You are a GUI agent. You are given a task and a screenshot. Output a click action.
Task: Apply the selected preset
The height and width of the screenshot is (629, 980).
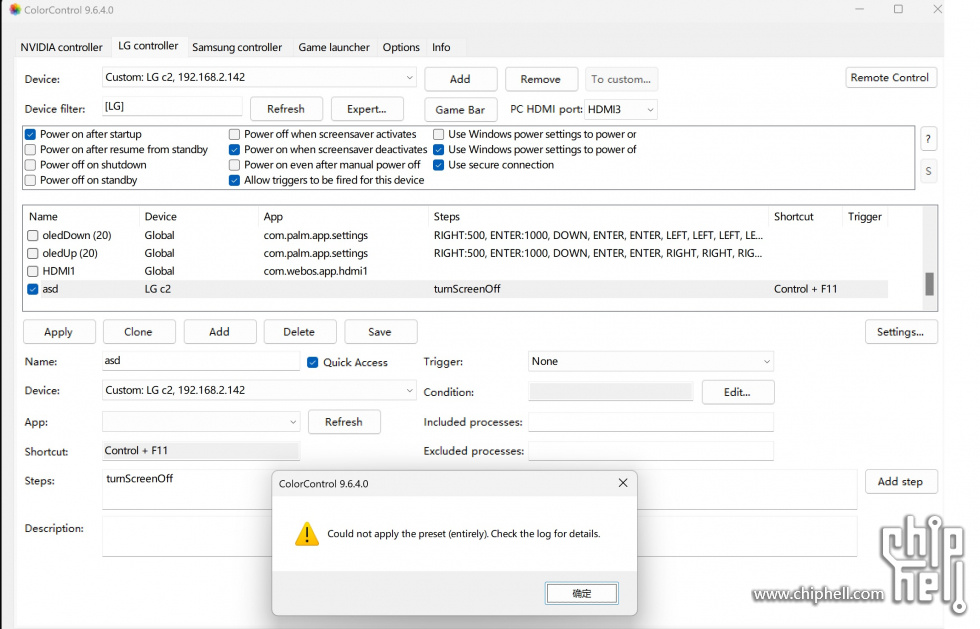[59, 332]
